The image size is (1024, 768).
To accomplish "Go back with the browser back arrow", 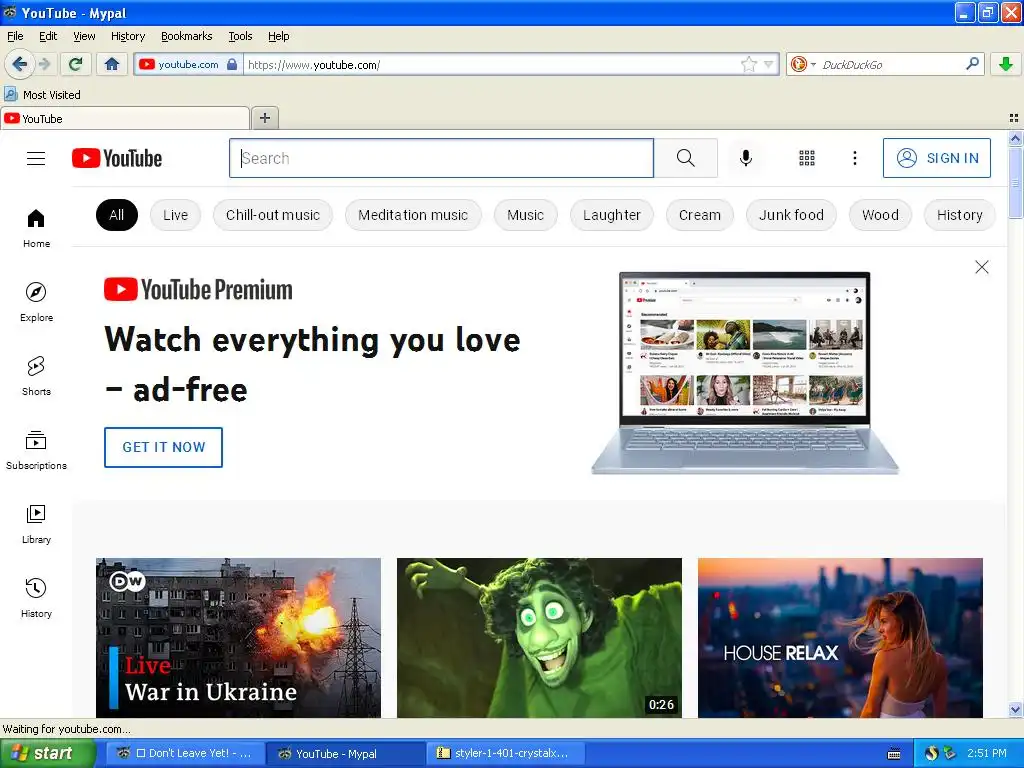I will [x=20, y=64].
